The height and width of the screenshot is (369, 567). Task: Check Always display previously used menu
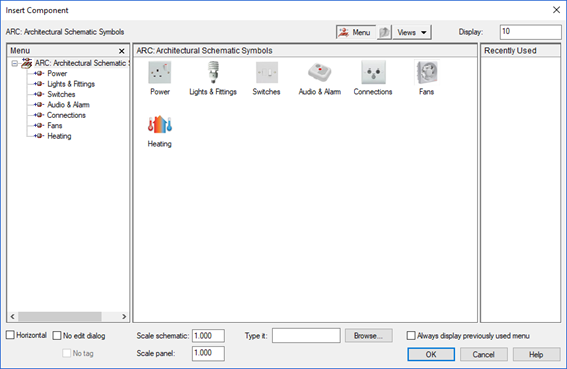[411, 335]
